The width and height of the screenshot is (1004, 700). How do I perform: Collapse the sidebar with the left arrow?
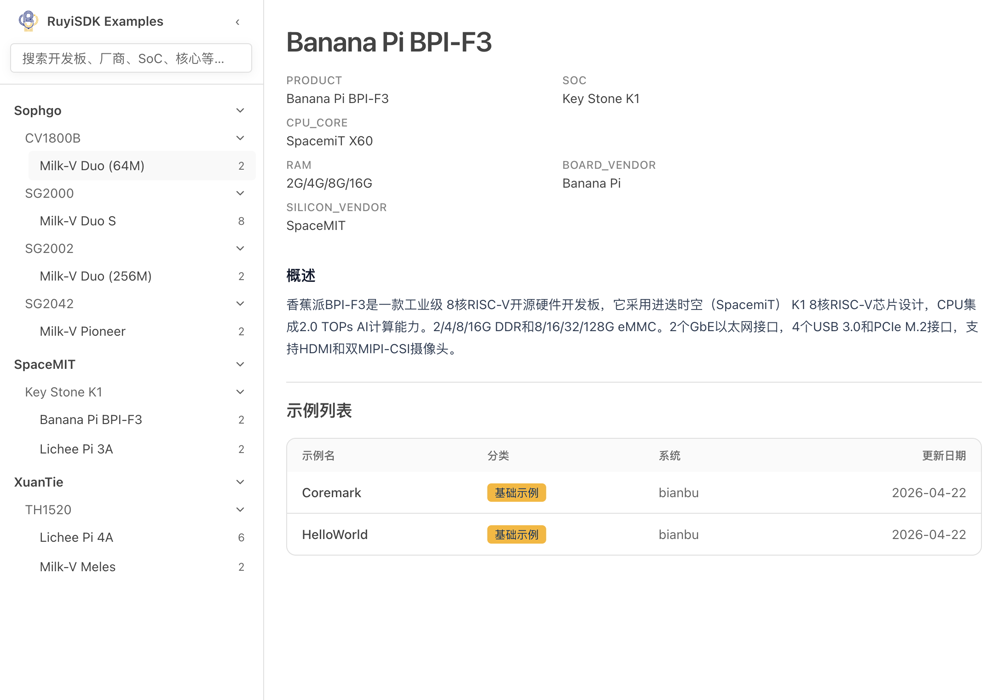pyautogui.click(x=238, y=22)
